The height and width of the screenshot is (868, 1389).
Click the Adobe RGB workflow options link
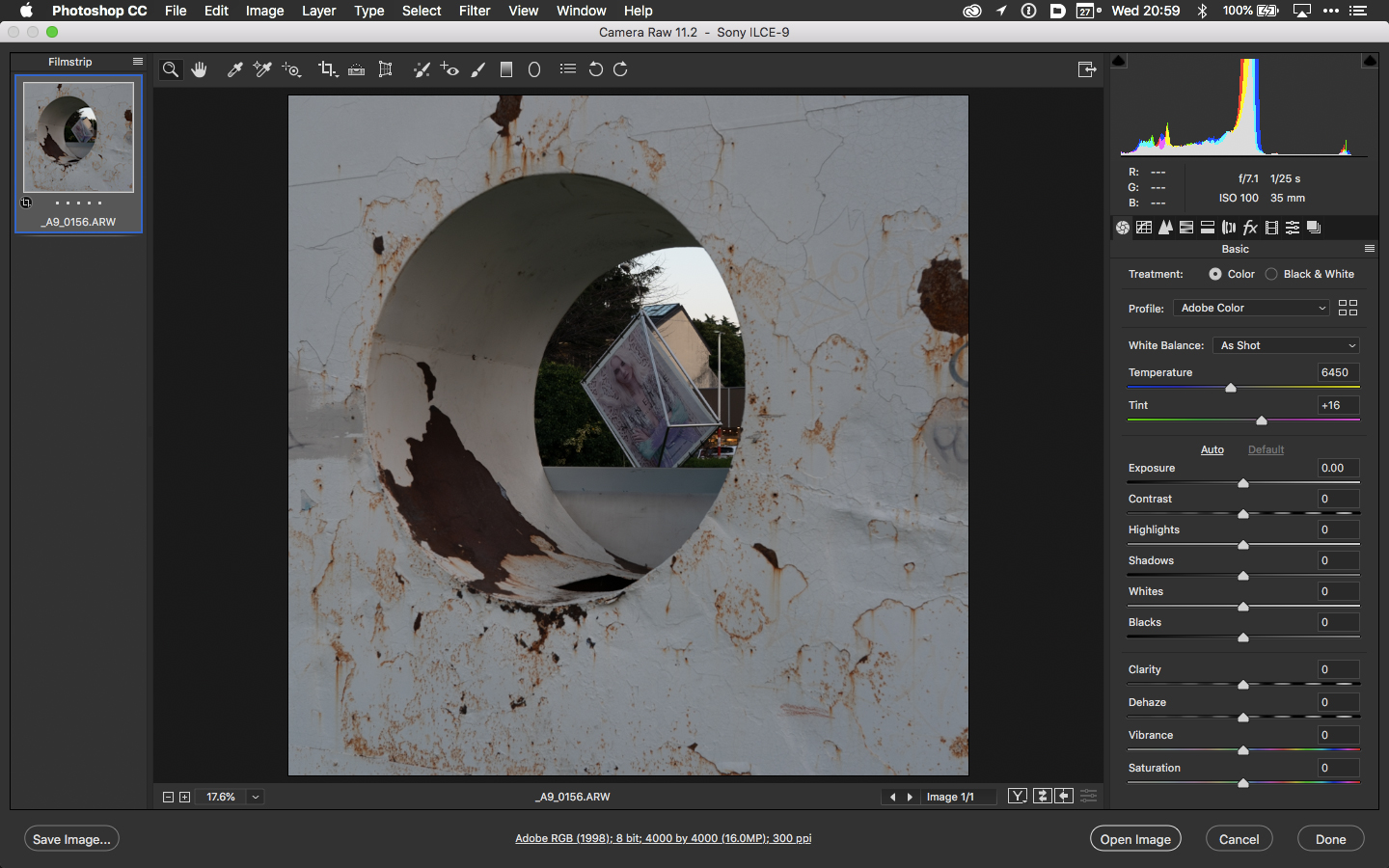pos(663,838)
